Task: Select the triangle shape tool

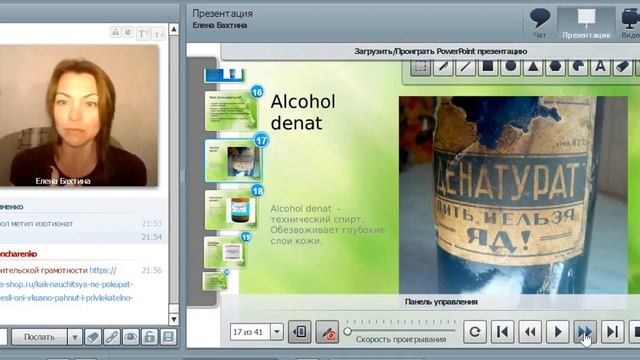Action: pos(533,67)
